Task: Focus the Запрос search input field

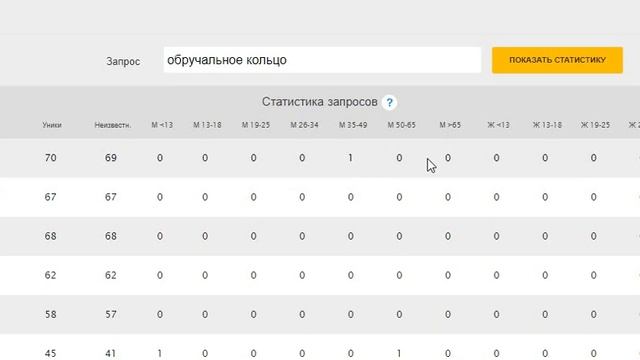Action: [x=322, y=60]
